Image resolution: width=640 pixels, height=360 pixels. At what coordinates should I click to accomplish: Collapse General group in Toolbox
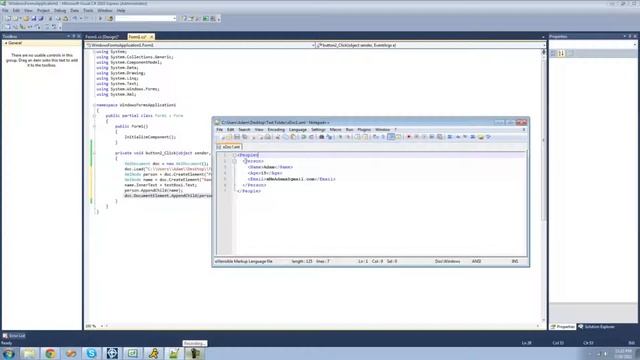pyautogui.click(x=6, y=43)
